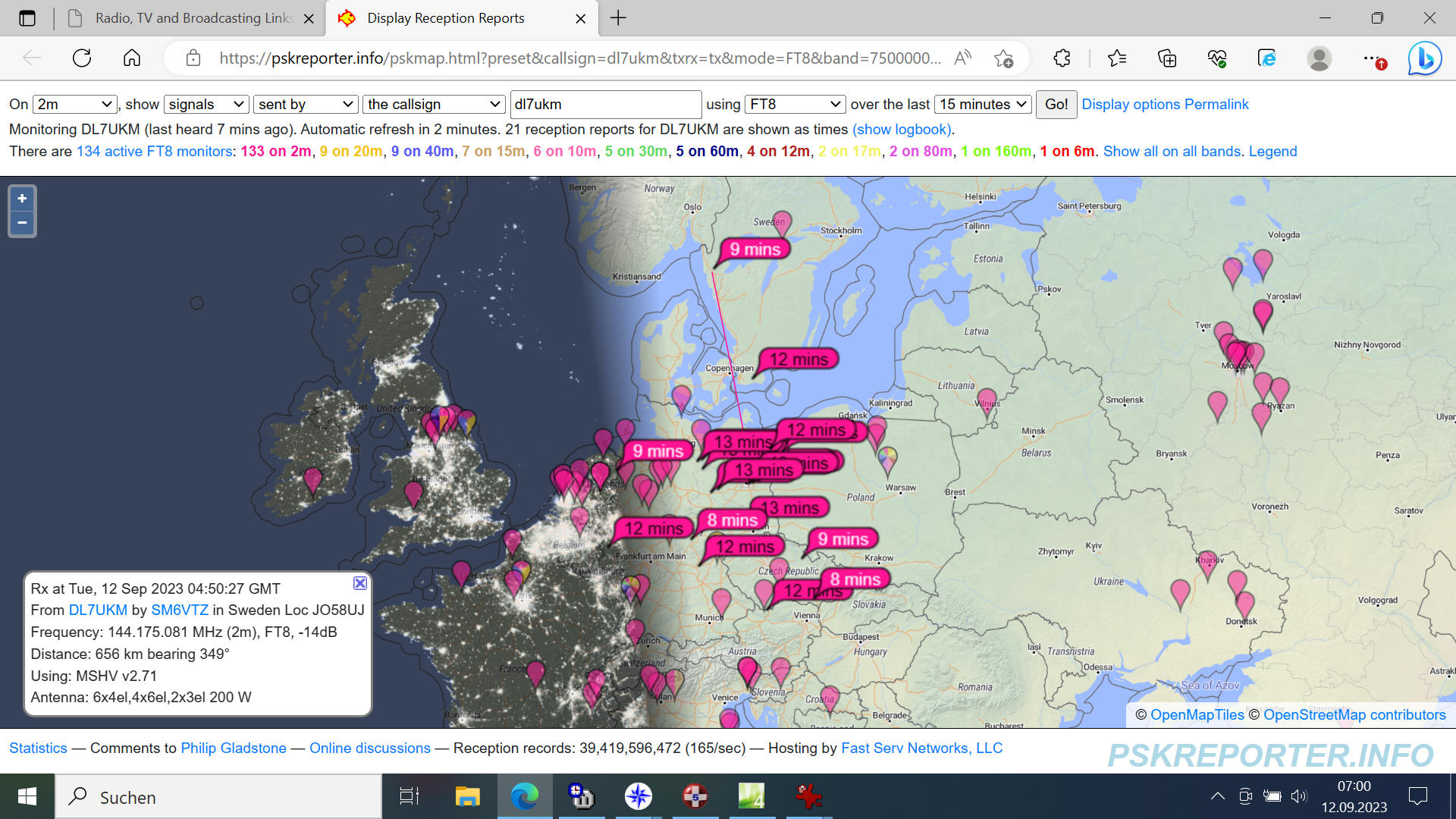Close the reception report info popup
The image size is (1456, 819).
click(360, 583)
